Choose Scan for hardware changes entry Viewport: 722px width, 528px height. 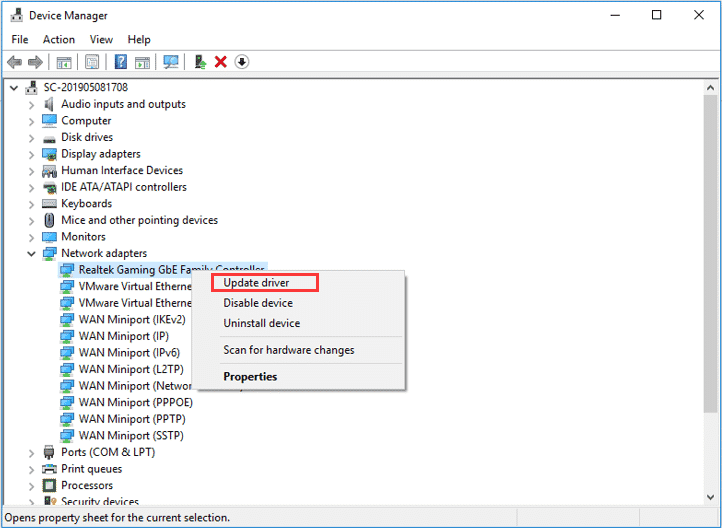(x=289, y=350)
